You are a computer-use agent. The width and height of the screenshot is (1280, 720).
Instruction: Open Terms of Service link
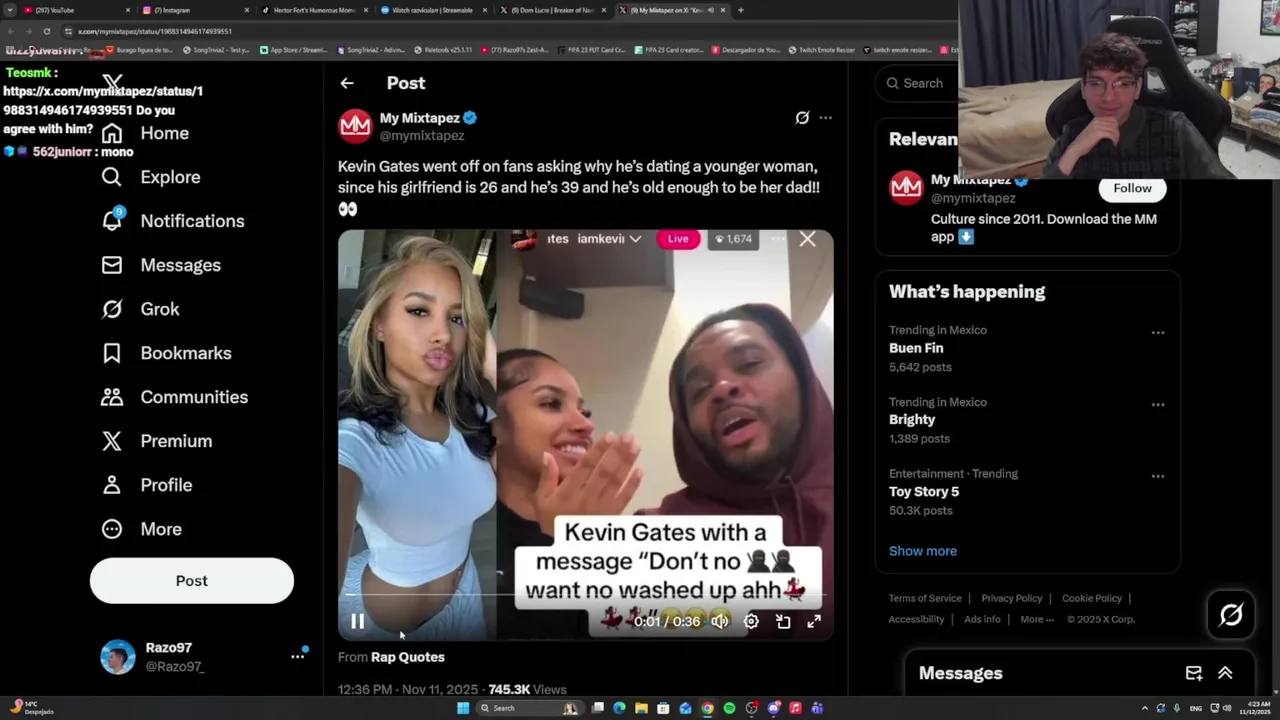click(925, 598)
